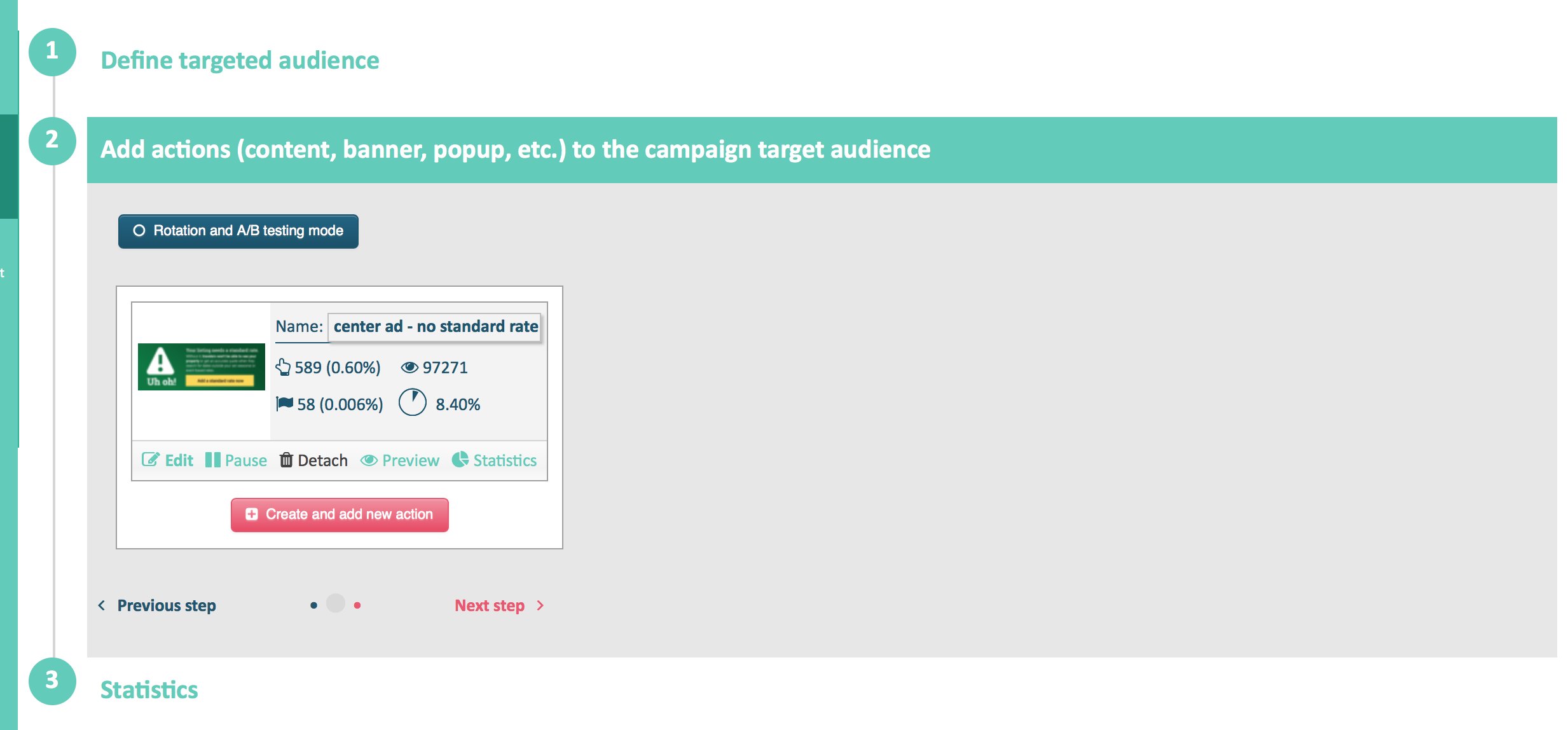Click the clicks hand-pointer icon
1568x730 pixels.
(283, 367)
